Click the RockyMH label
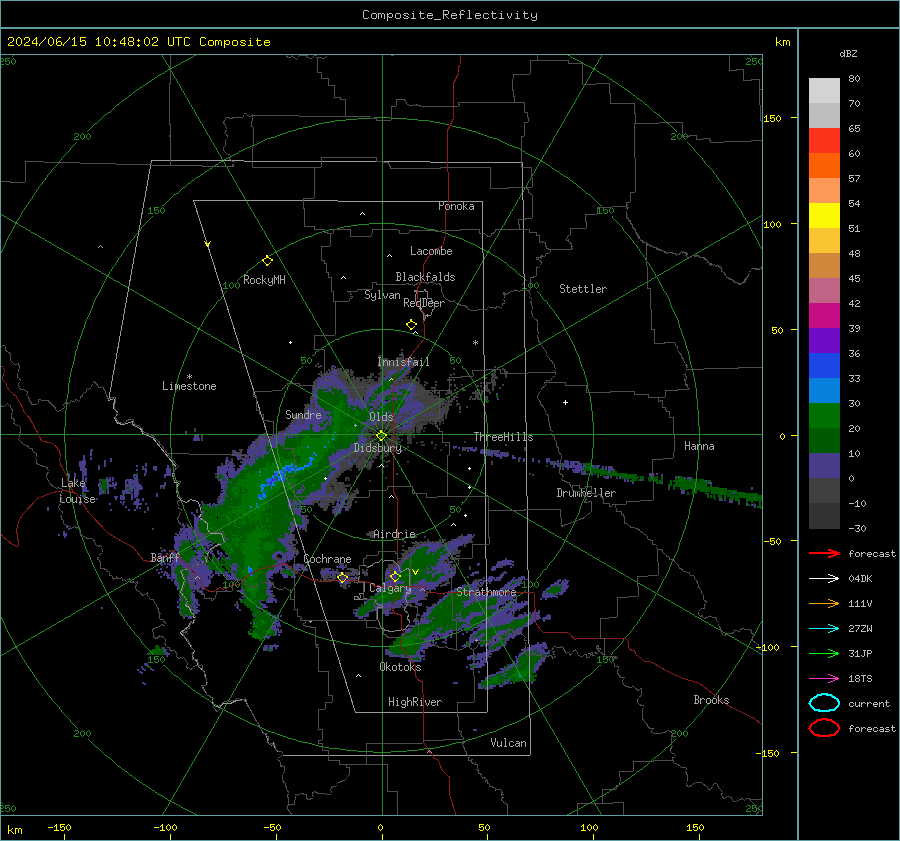 pos(264,280)
